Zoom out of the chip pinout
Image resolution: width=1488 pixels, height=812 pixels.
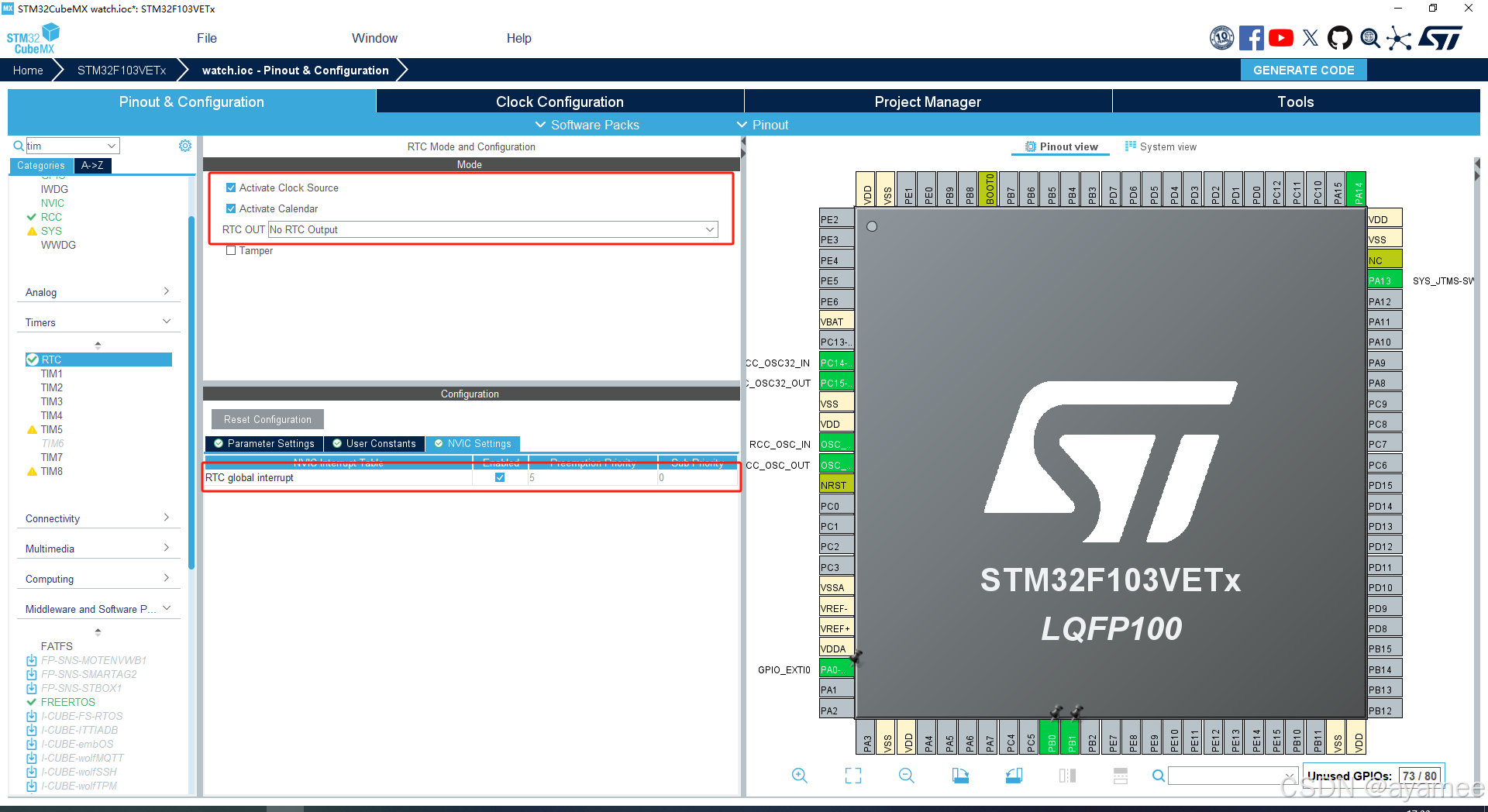907,776
